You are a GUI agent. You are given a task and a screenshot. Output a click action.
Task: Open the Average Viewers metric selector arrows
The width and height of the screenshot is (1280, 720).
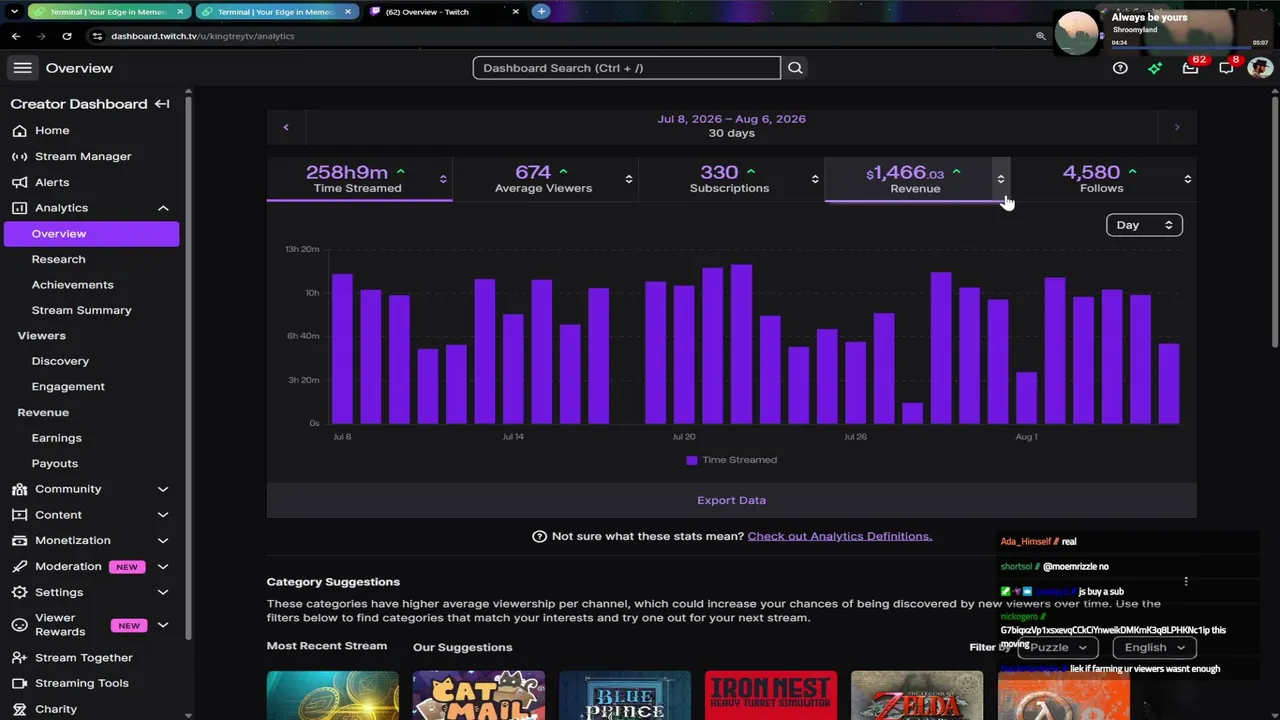[x=629, y=179]
